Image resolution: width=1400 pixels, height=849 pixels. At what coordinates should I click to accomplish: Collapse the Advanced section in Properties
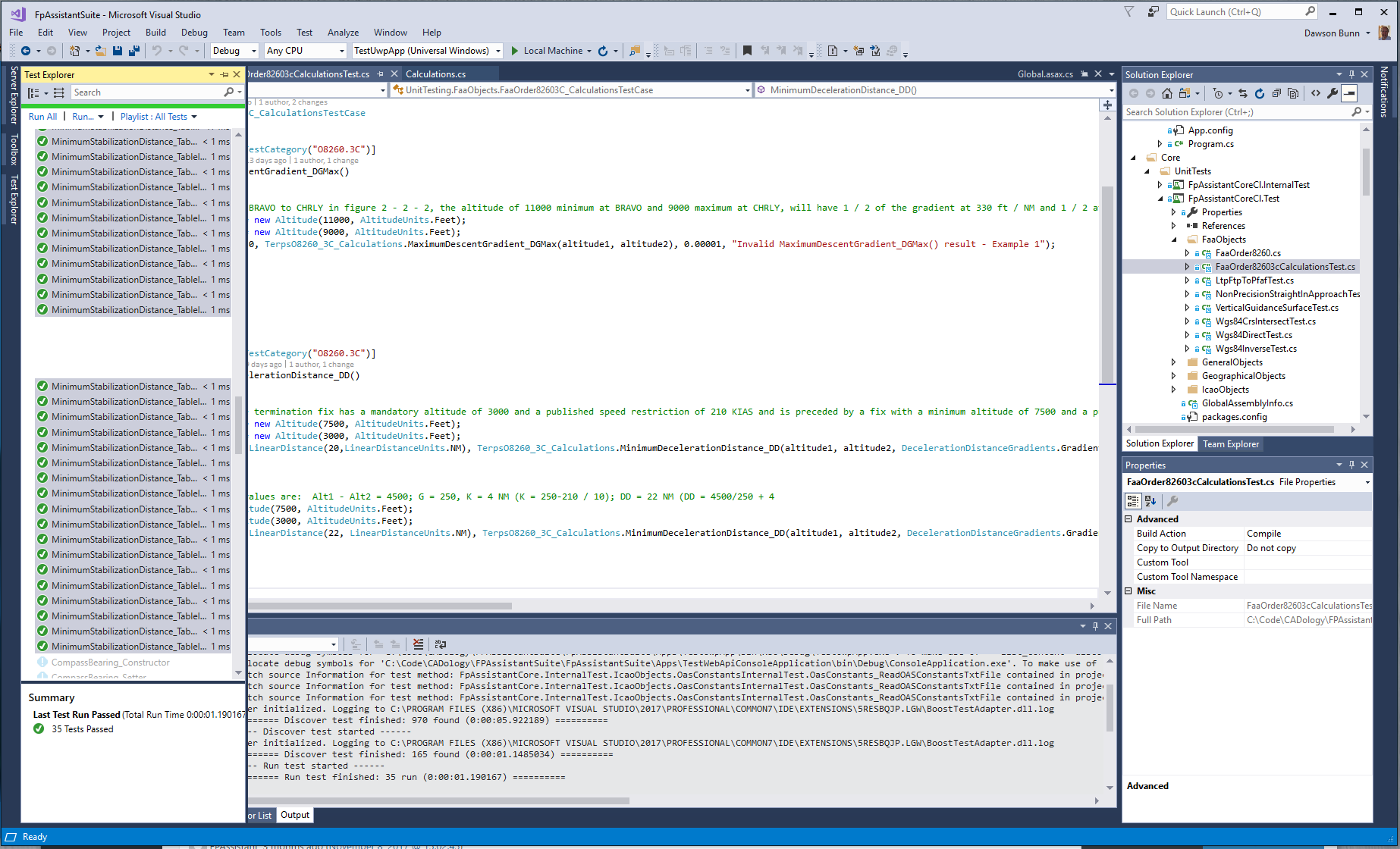point(1128,519)
